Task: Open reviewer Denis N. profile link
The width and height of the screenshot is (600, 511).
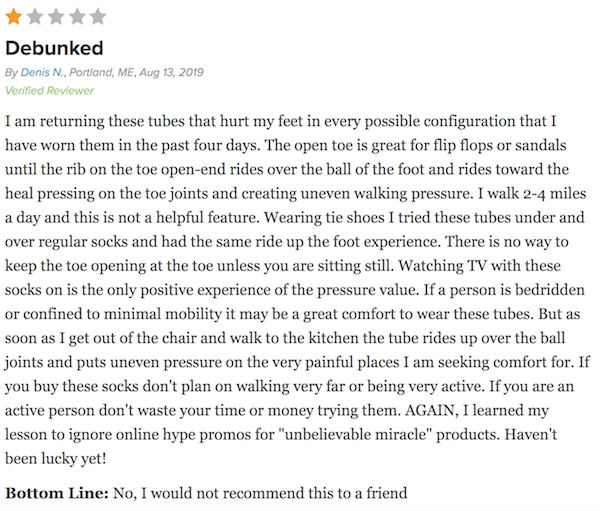Action: point(42,72)
